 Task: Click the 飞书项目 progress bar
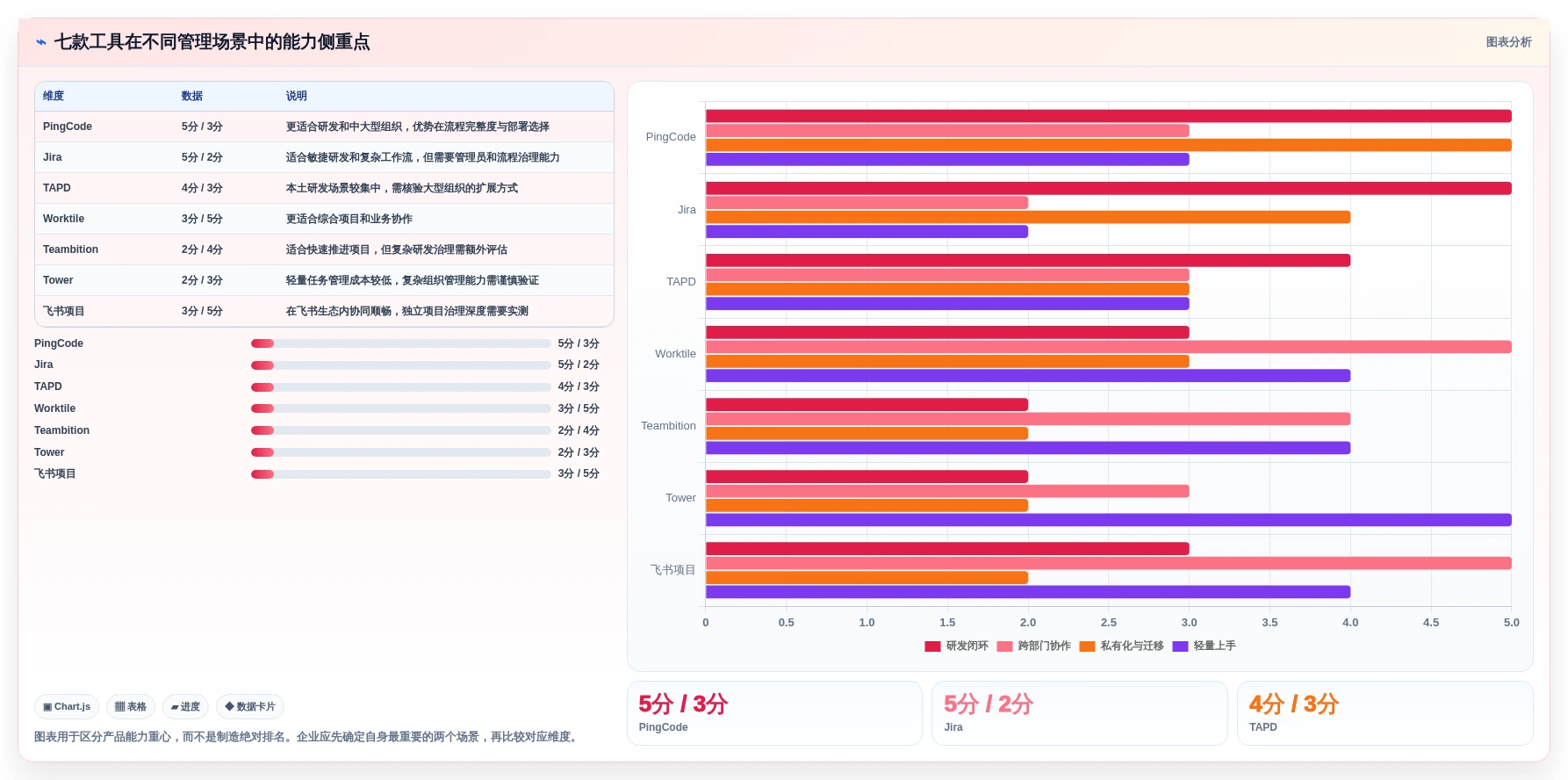point(401,474)
